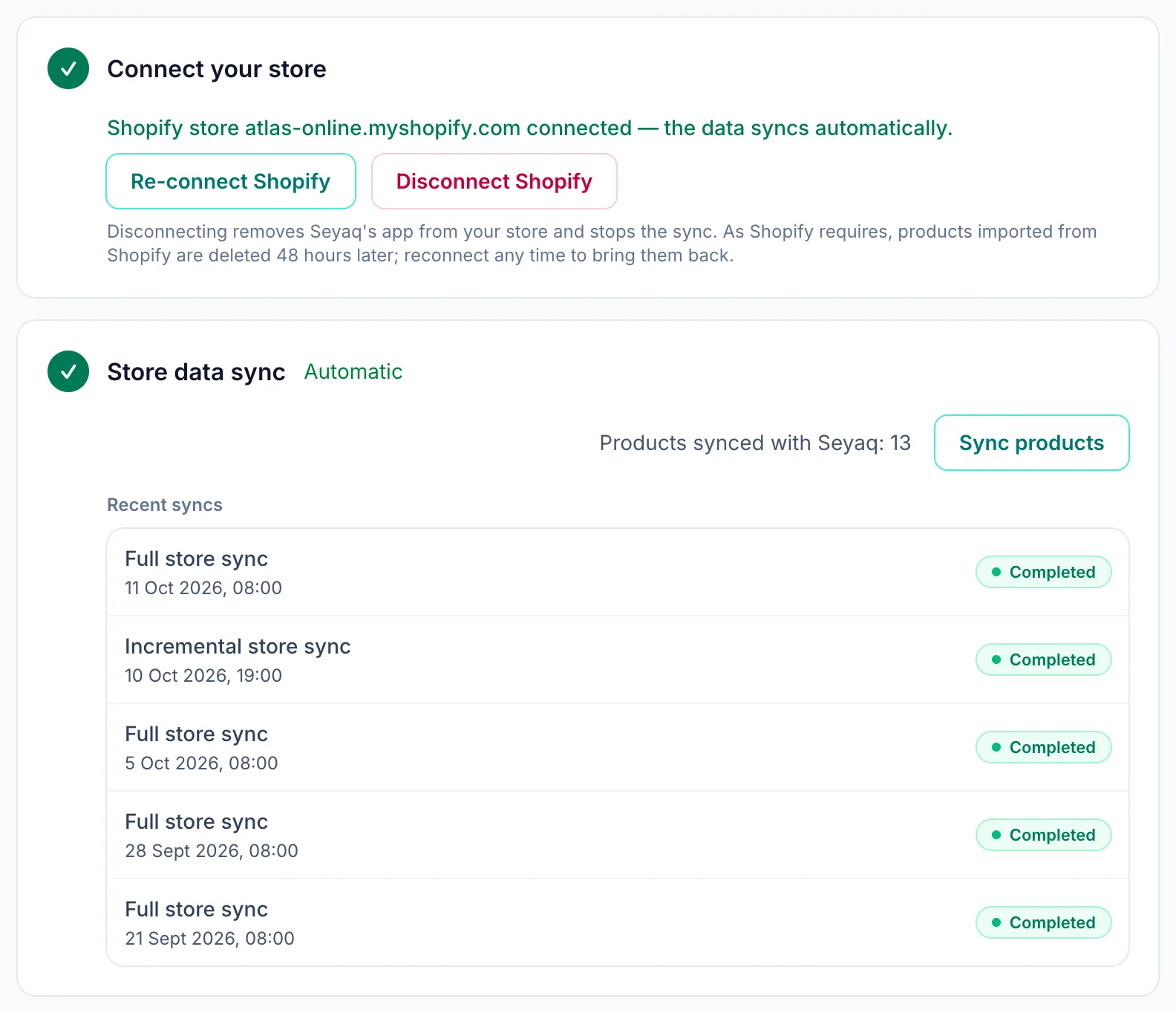Click the Completed badge for the 11 Oct 2026 sync
The width and height of the screenshot is (1176, 1013).
(1043, 572)
